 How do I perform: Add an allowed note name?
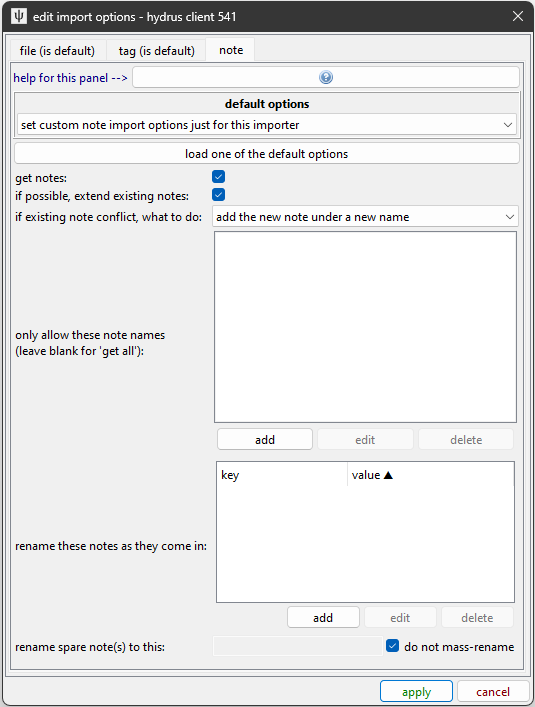click(x=265, y=440)
